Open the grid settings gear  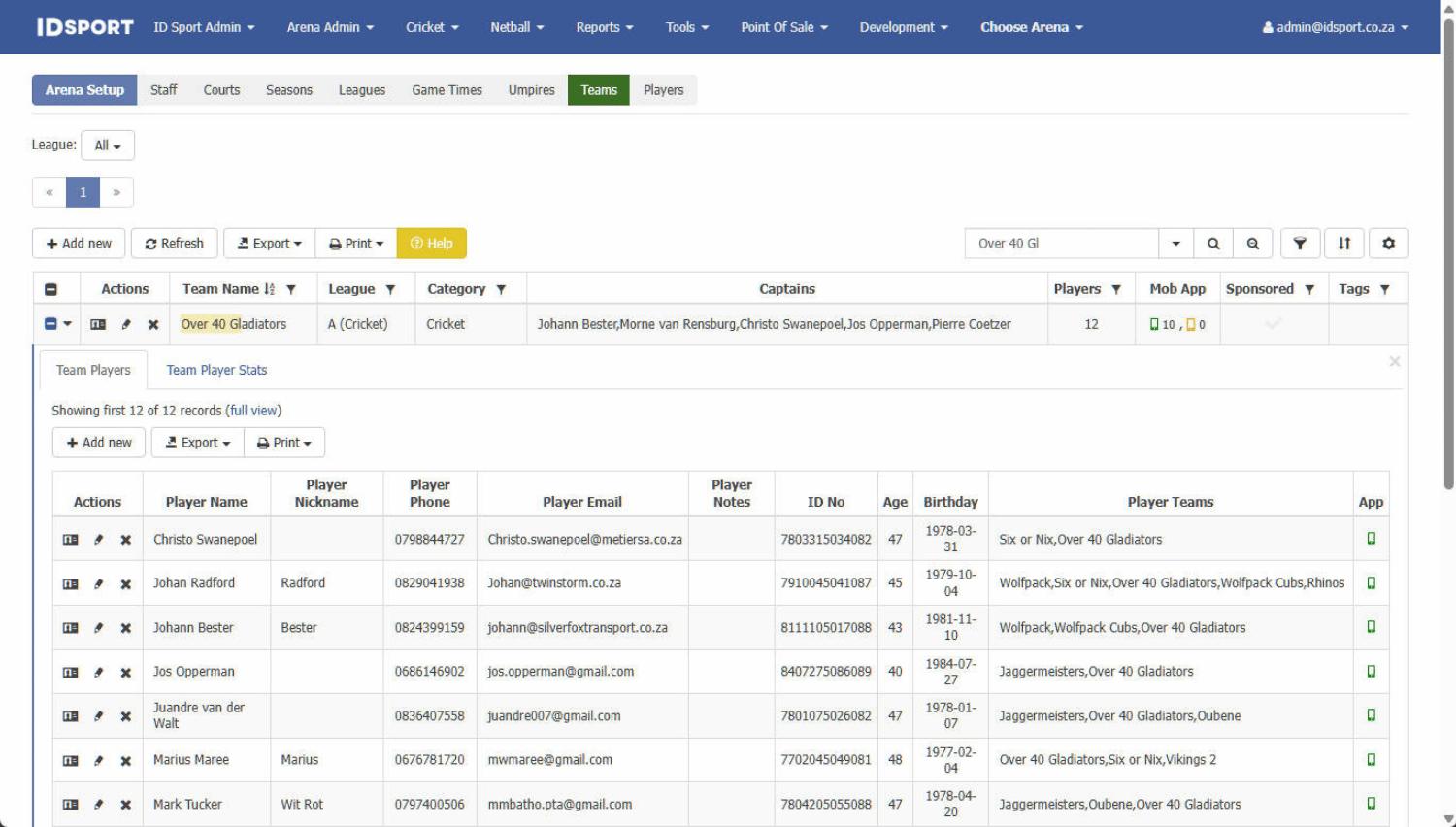[1389, 244]
